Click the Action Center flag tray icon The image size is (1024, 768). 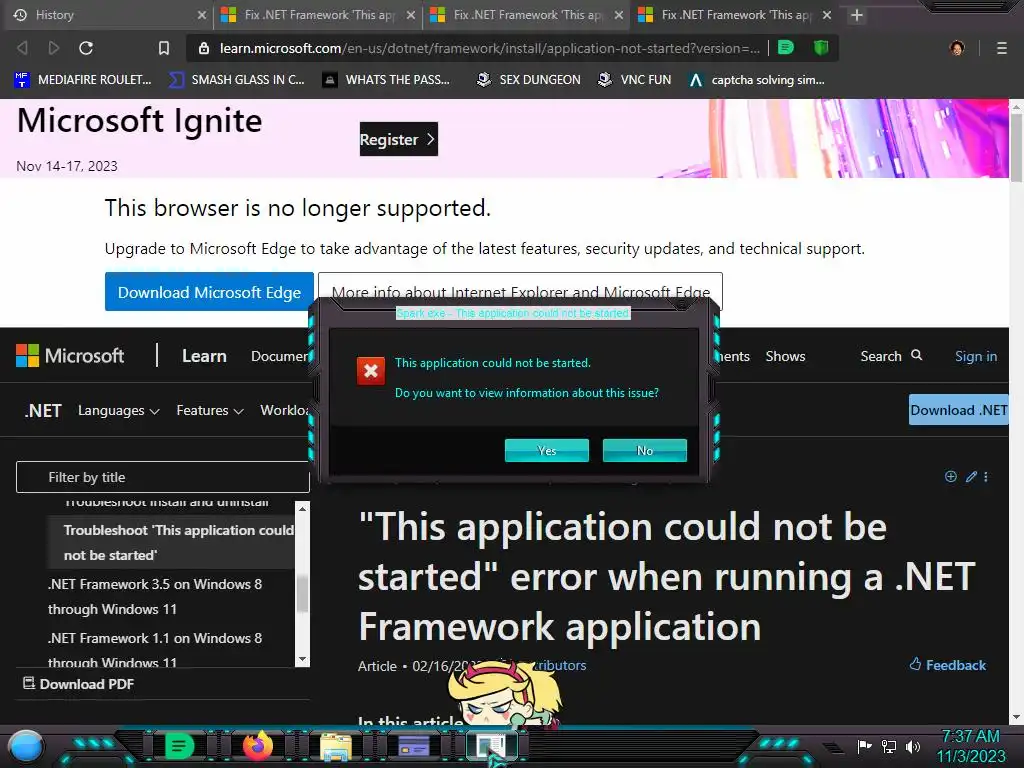864,746
